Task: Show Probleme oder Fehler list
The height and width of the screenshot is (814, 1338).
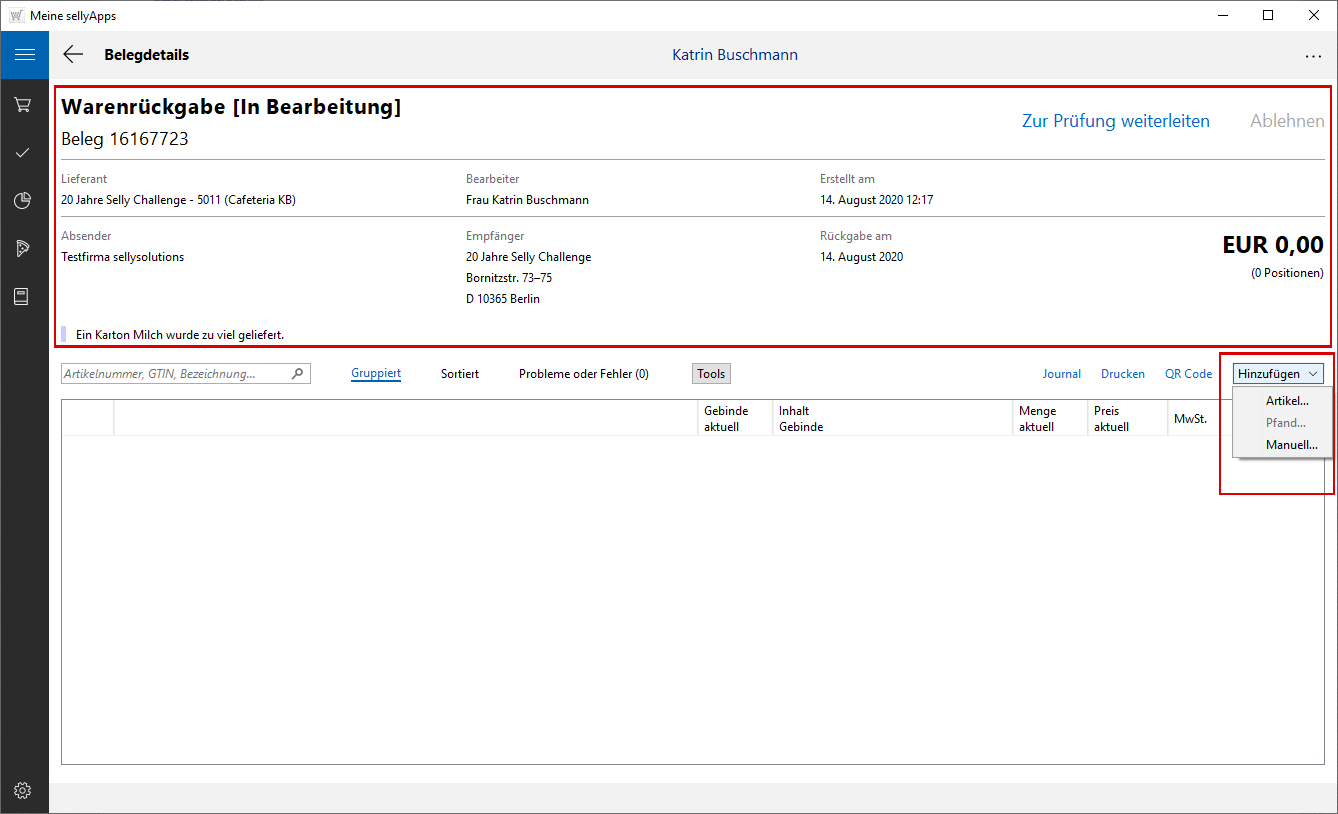Action: point(583,374)
